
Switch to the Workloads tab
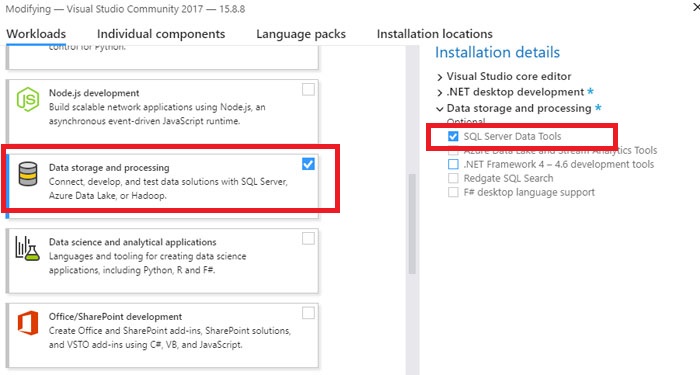36,34
